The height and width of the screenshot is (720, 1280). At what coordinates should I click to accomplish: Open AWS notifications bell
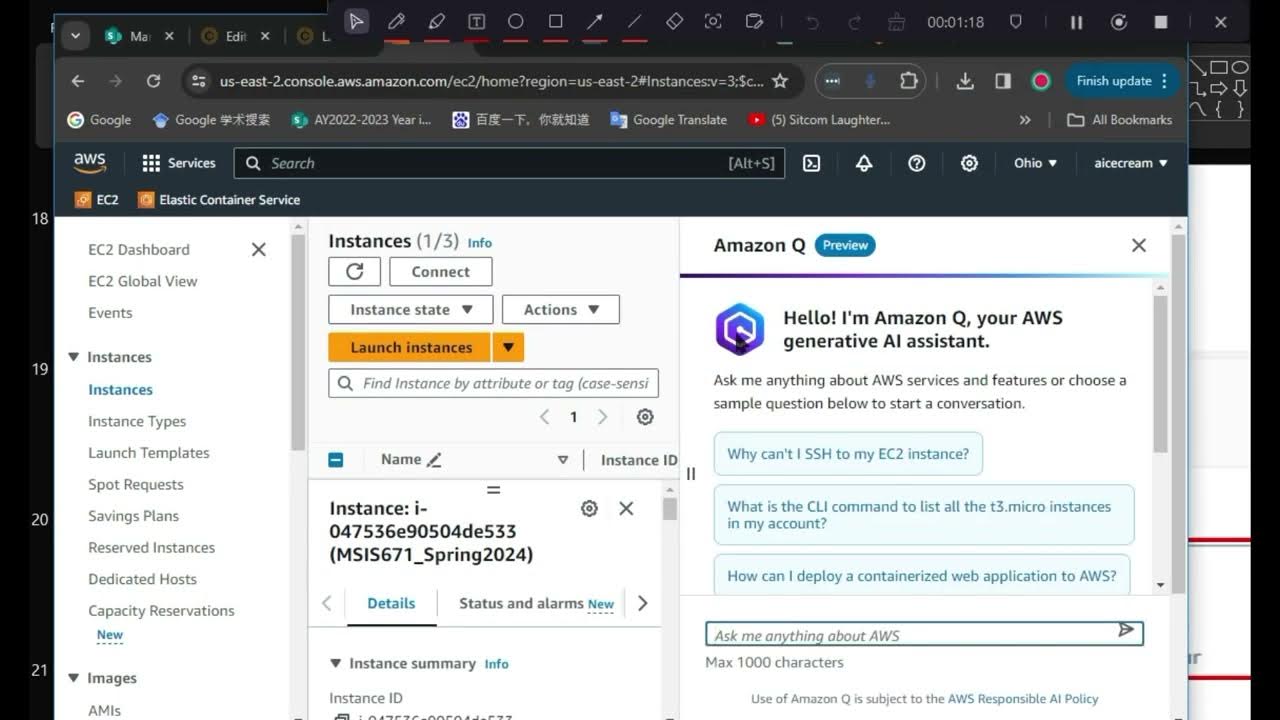pos(864,163)
